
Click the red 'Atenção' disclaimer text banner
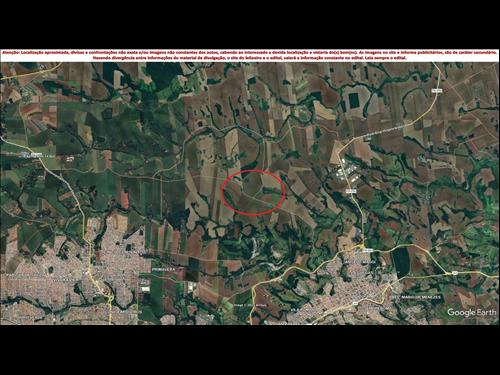[x=250, y=55]
